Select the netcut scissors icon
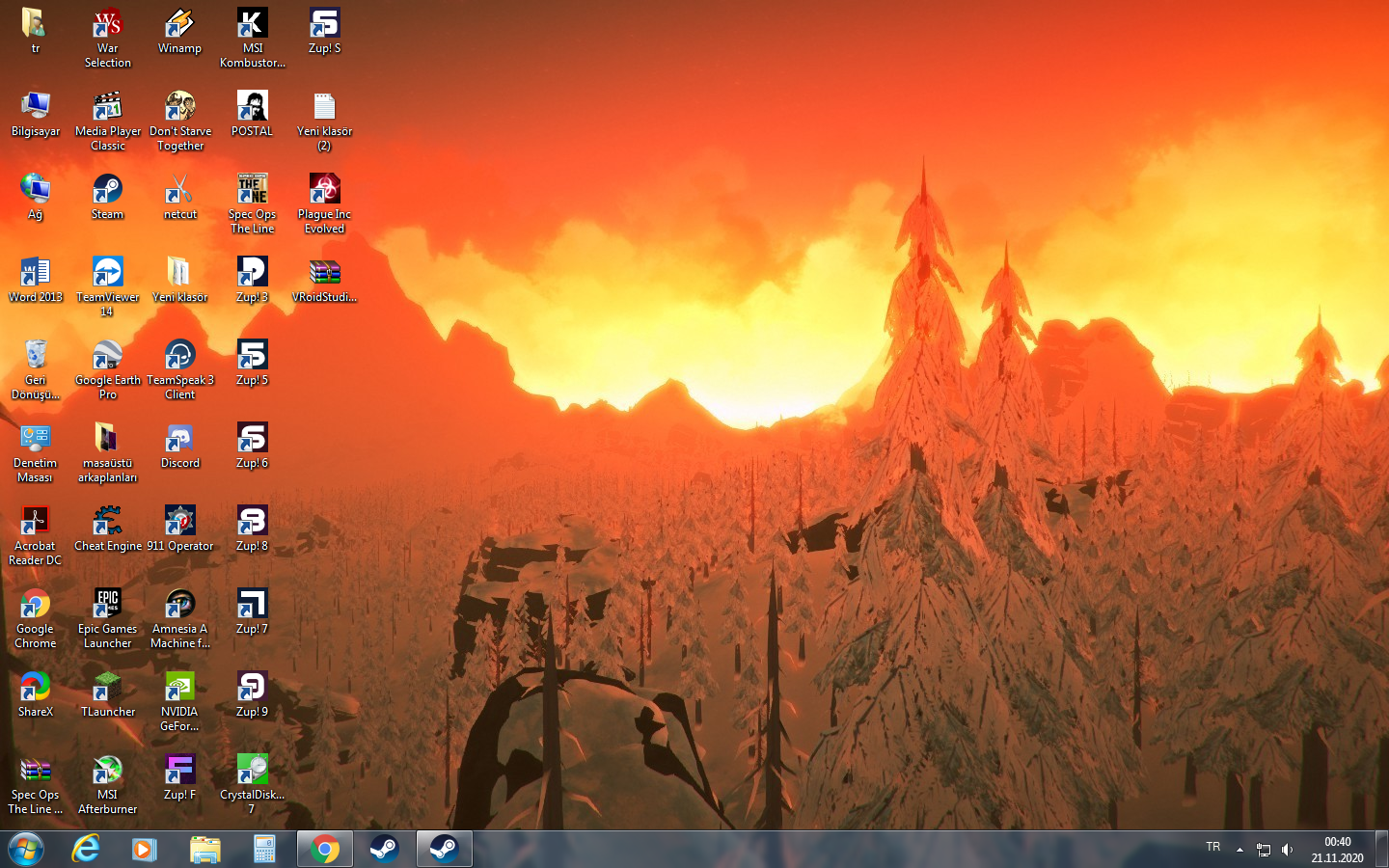This screenshot has height=868, width=1389. point(180,197)
